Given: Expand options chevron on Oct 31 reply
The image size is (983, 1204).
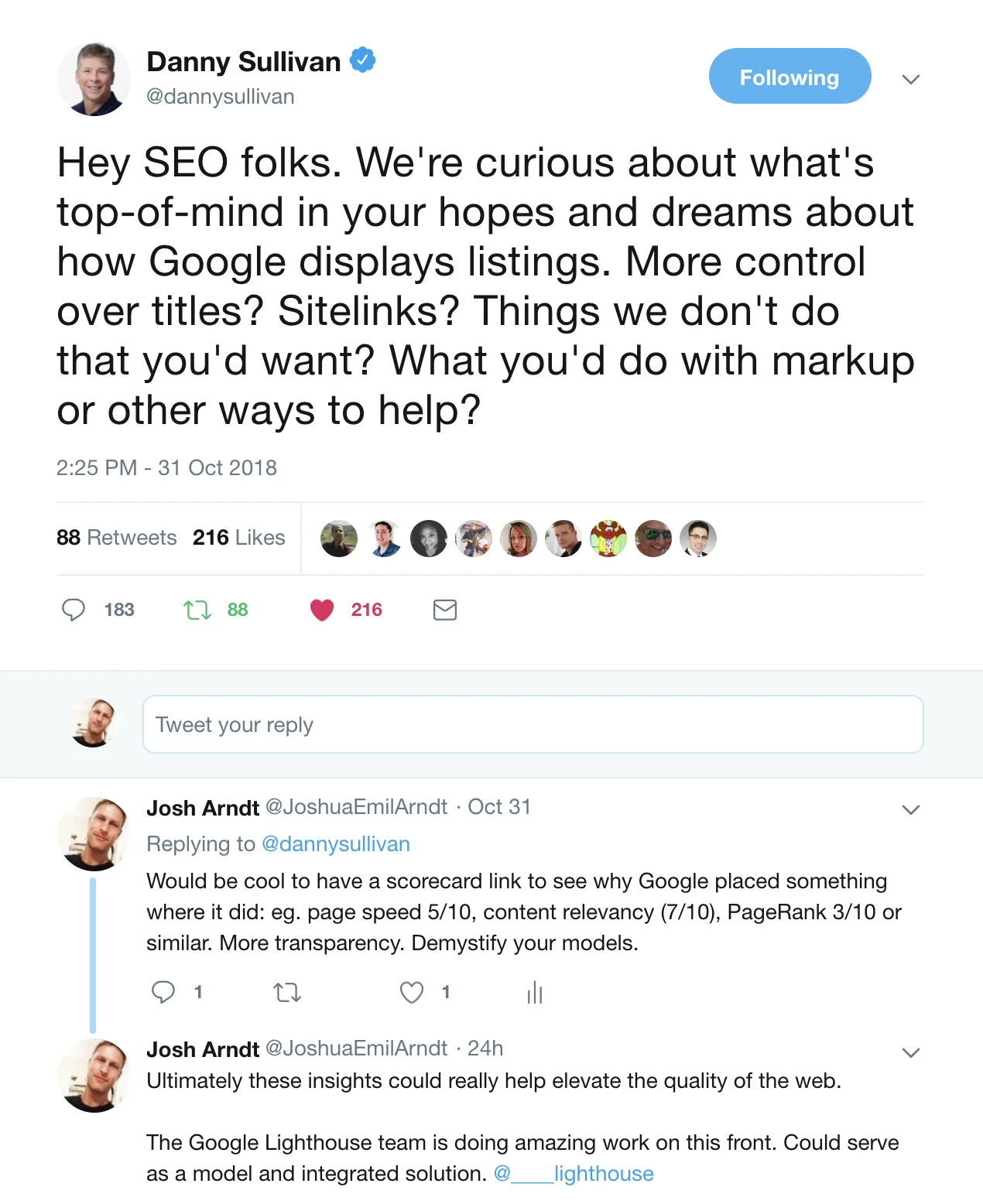Looking at the screenshot, I should [x=911, y=810].
